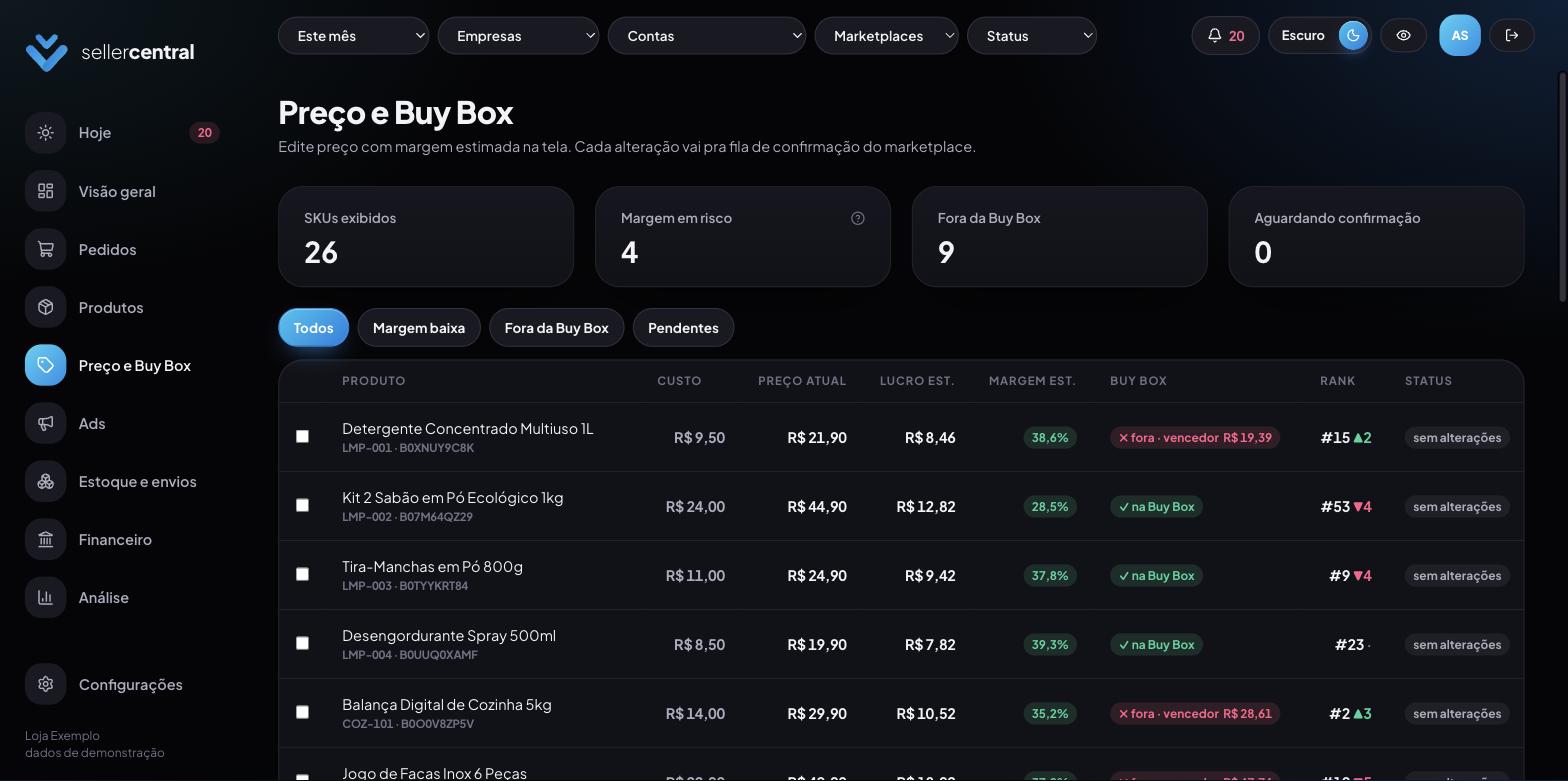Open Produtos via its box icon

45,307
